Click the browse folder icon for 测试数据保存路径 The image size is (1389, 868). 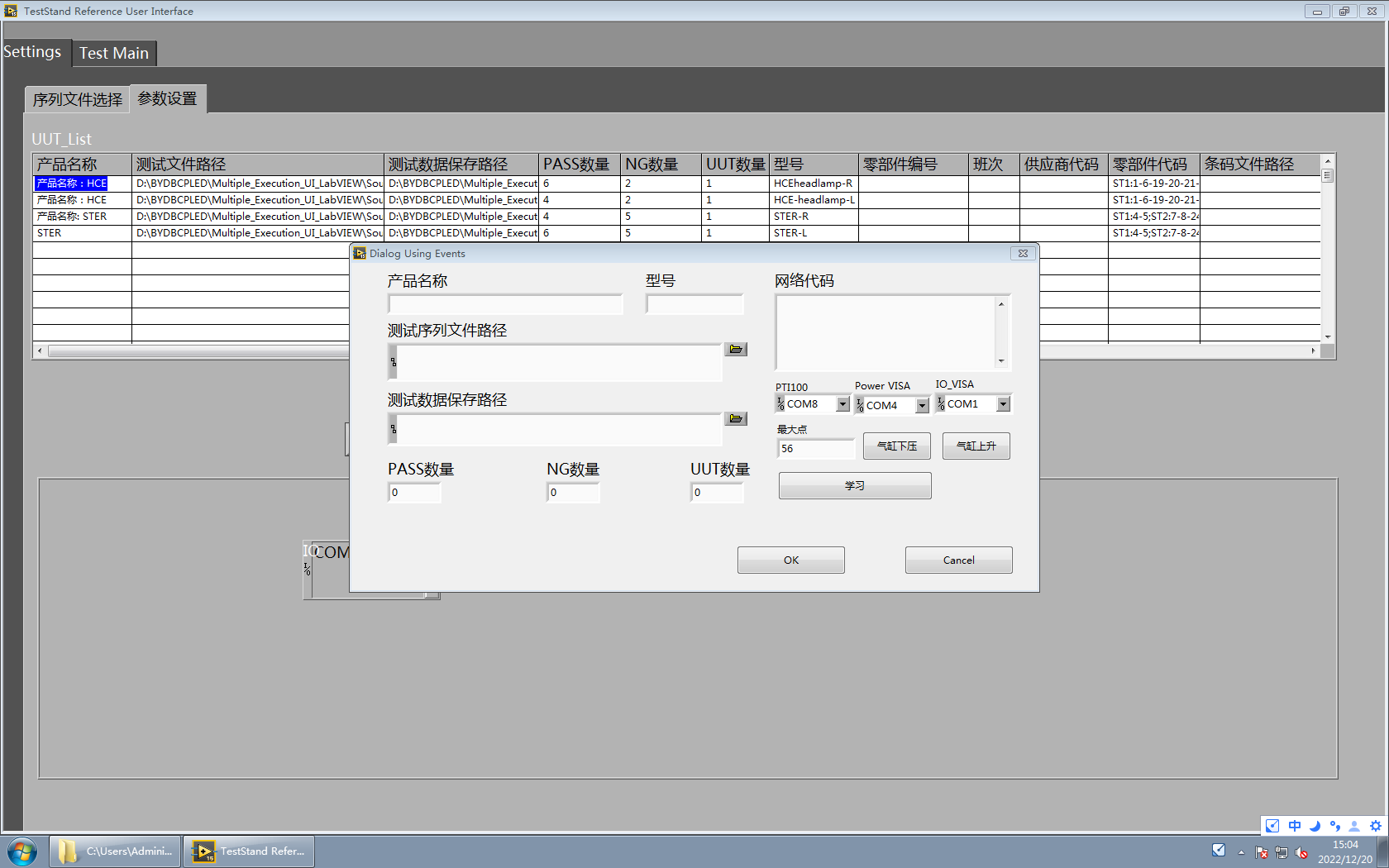pyautogui.click(x=736, y=419)
